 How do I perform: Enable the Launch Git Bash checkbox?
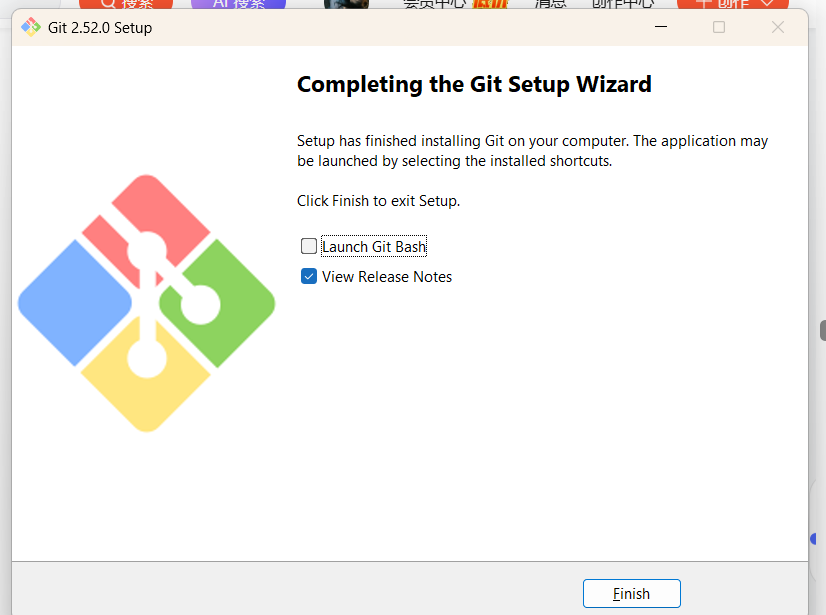[x=309, y=246]
